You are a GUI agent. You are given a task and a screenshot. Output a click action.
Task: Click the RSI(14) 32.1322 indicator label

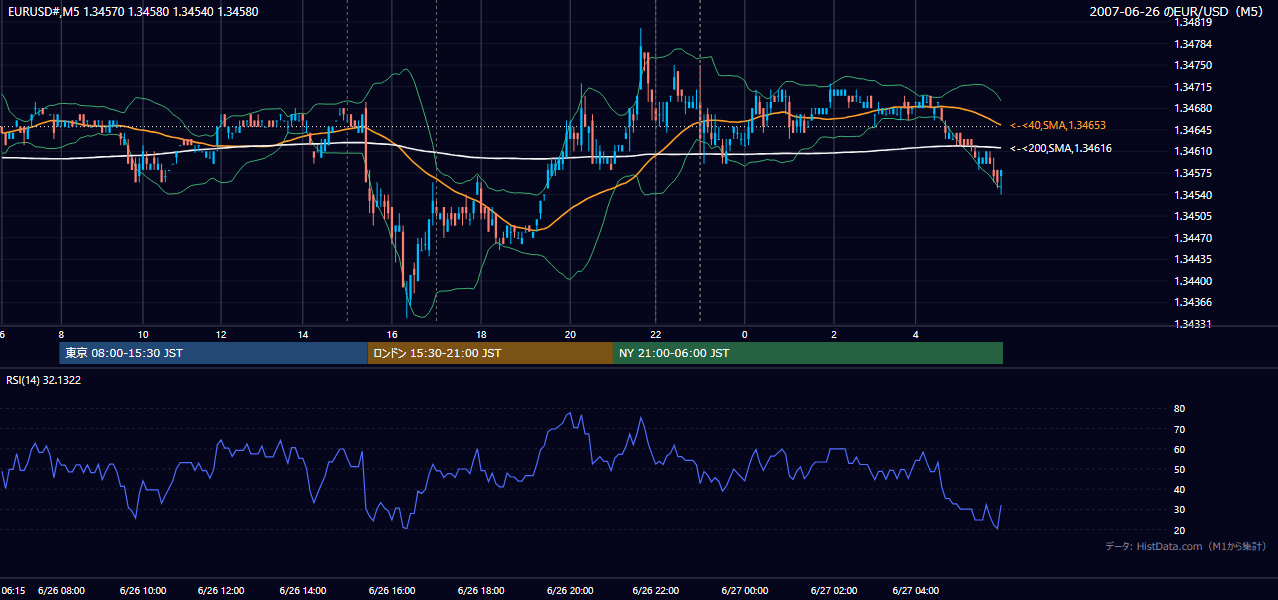click(44, 380)
